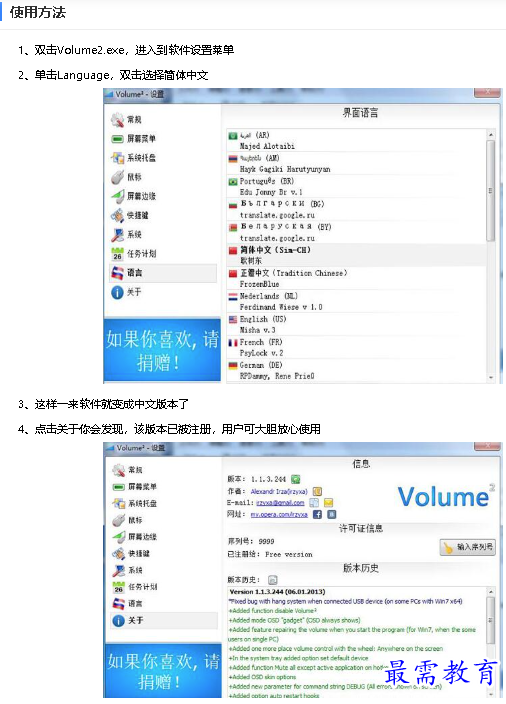506x704 pixels.
Task: Open the 屏幕边缘 icon in the 界面语言 window
Action: [x=117, y=196]
